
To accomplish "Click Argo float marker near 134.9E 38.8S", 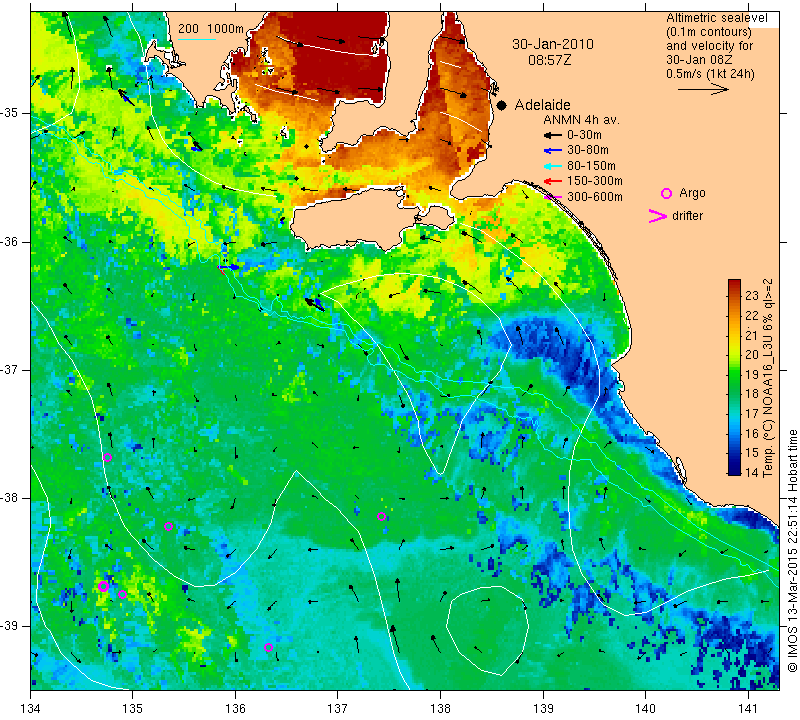I will pyautogui.click(x=122, y=594).
